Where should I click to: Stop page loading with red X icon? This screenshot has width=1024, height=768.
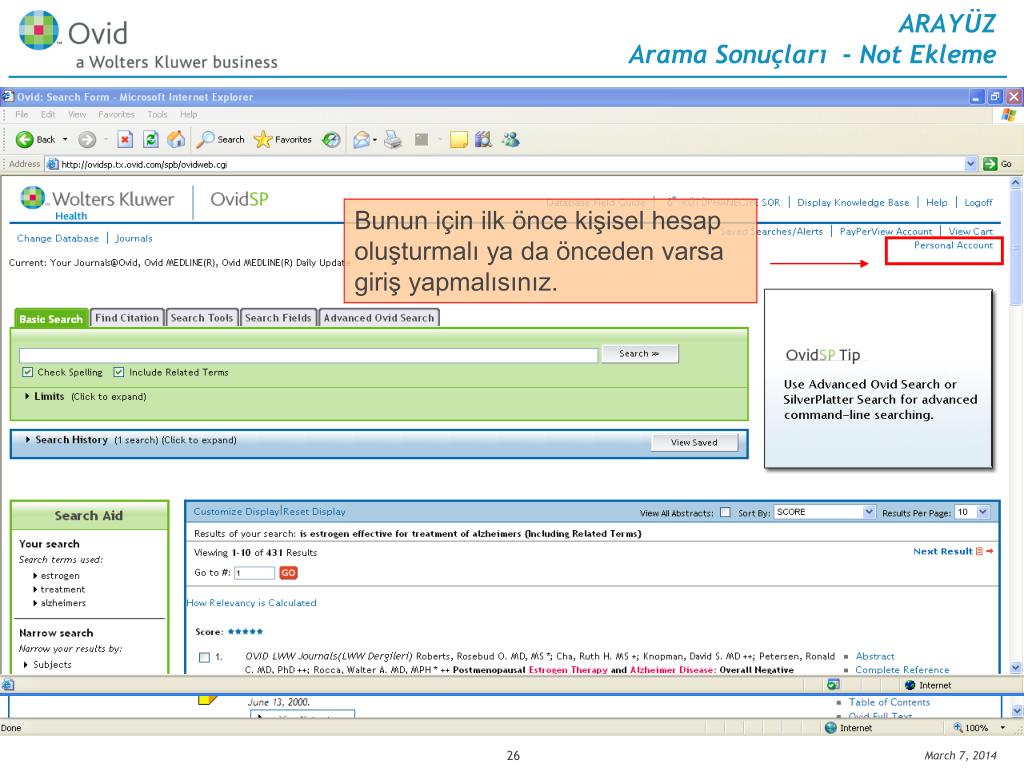click(x=125, y=139)
